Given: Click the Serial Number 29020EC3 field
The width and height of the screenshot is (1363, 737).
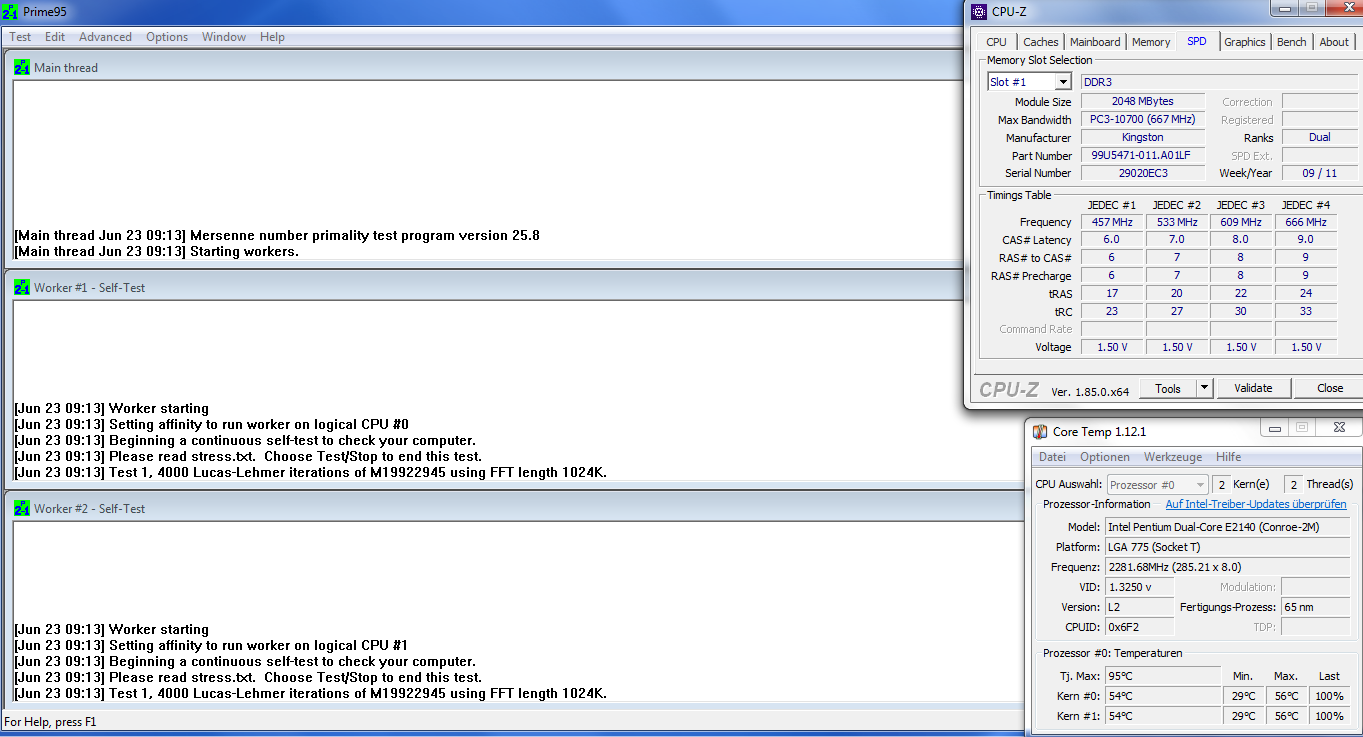Looking at the screenshot, I should (1142, 173).
